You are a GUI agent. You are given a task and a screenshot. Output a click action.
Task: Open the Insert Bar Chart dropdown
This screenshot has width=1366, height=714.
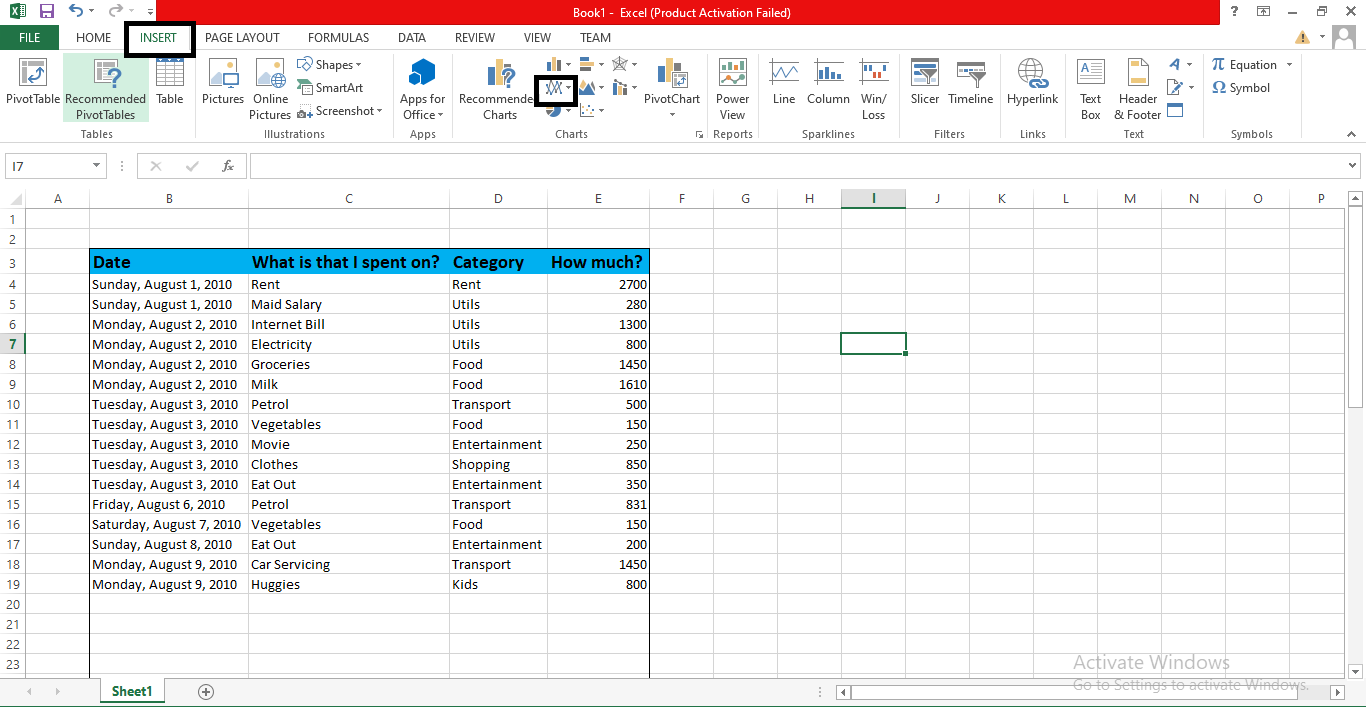coord(591,65)
